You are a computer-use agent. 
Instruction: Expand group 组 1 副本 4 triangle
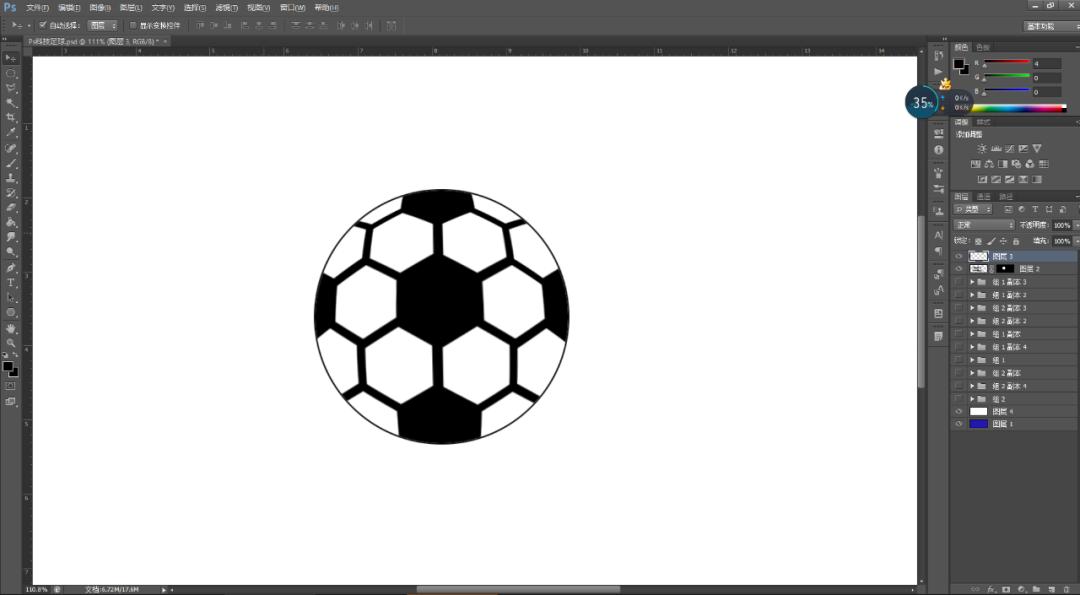(972, 347)
